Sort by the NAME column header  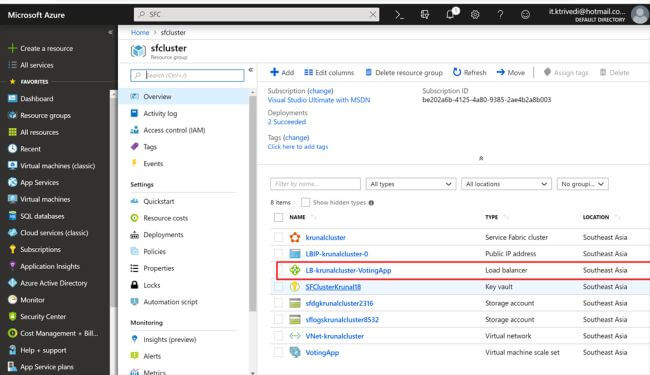point(297,217)
